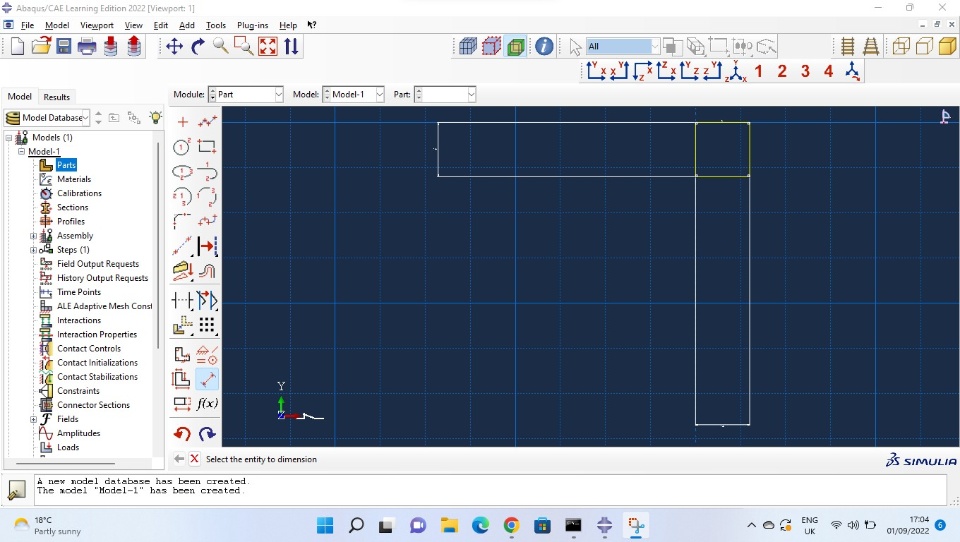Activate the Add Dimension tool
This screenshot has width=960, height=542.
[x=207, y=379]
